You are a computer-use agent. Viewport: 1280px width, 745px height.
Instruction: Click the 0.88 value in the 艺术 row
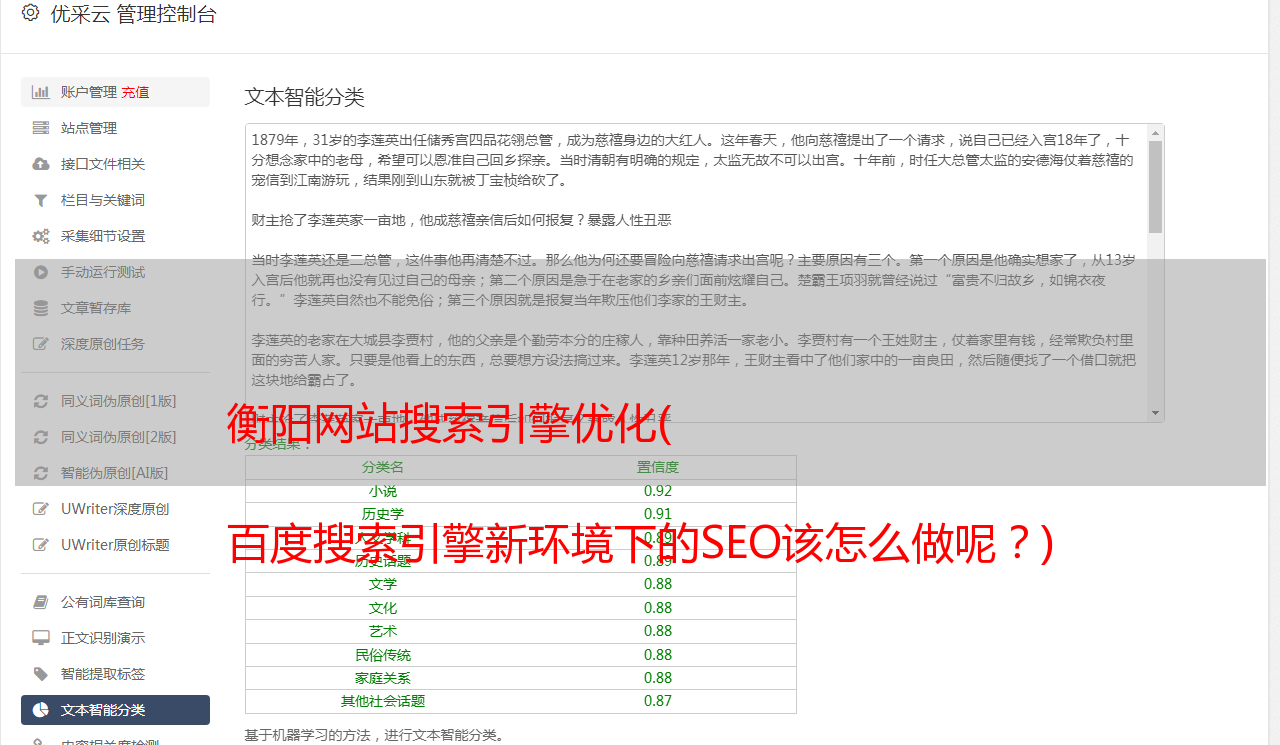pos(658,631)
